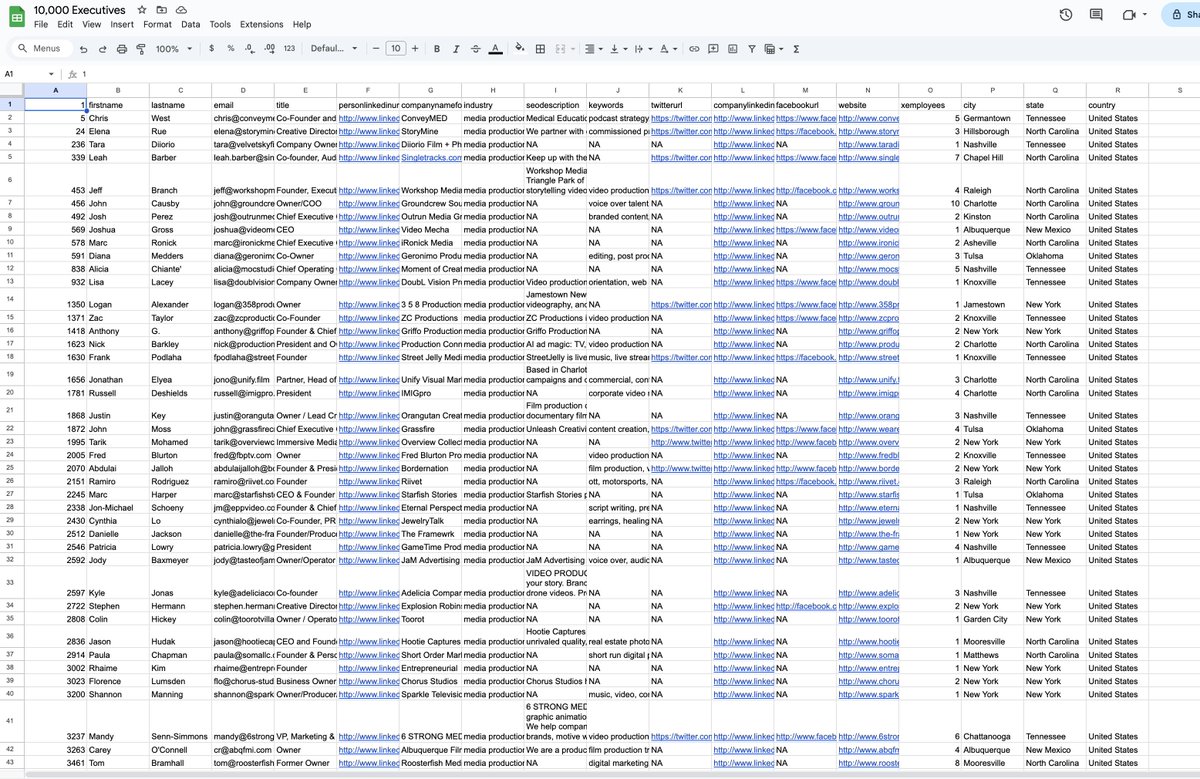Screen dimensions: 1200x779
Task: Open the Format menu
Action: pos(157,24)
